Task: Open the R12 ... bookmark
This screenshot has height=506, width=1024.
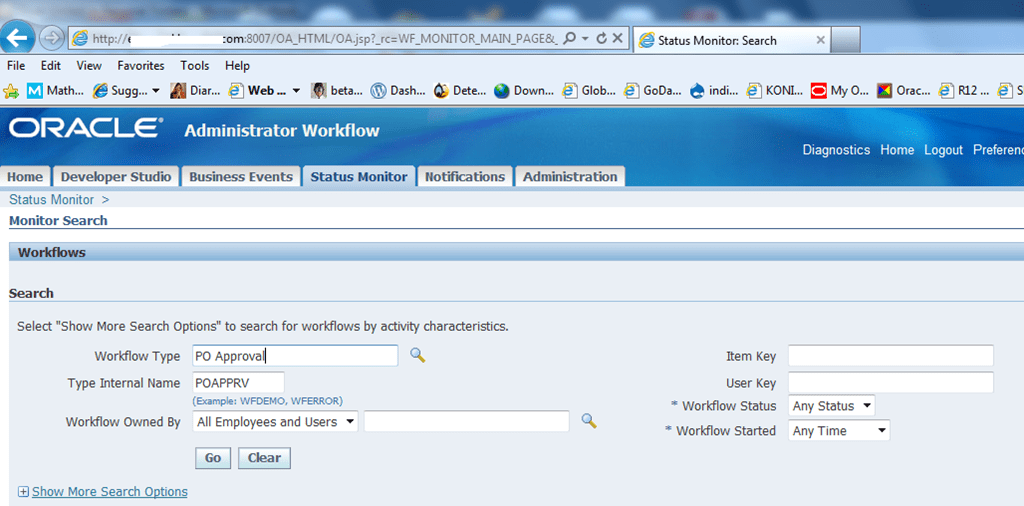Action: point(964,91)
